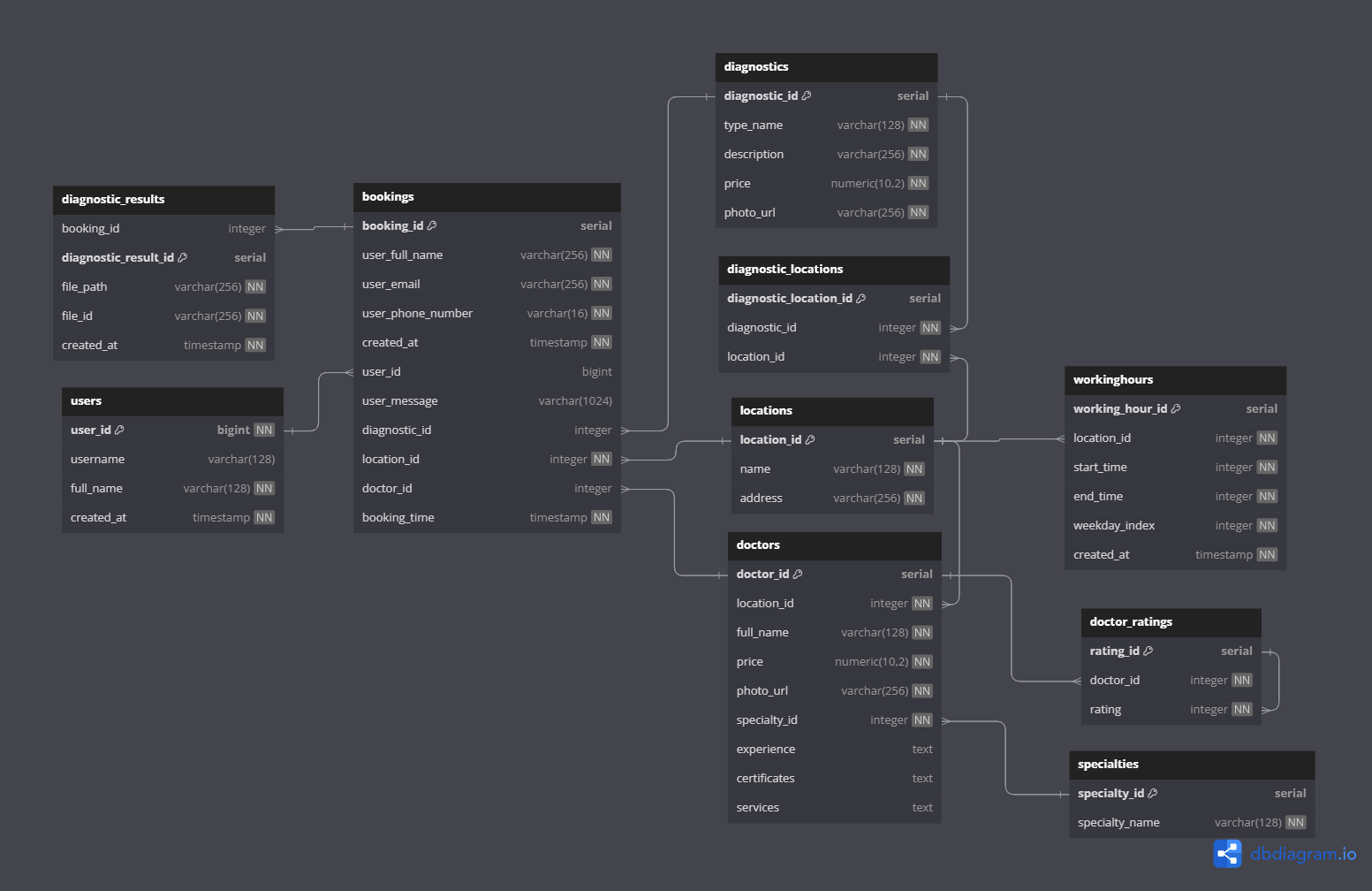Click the location_id row in diagnostic_locations

834,357
